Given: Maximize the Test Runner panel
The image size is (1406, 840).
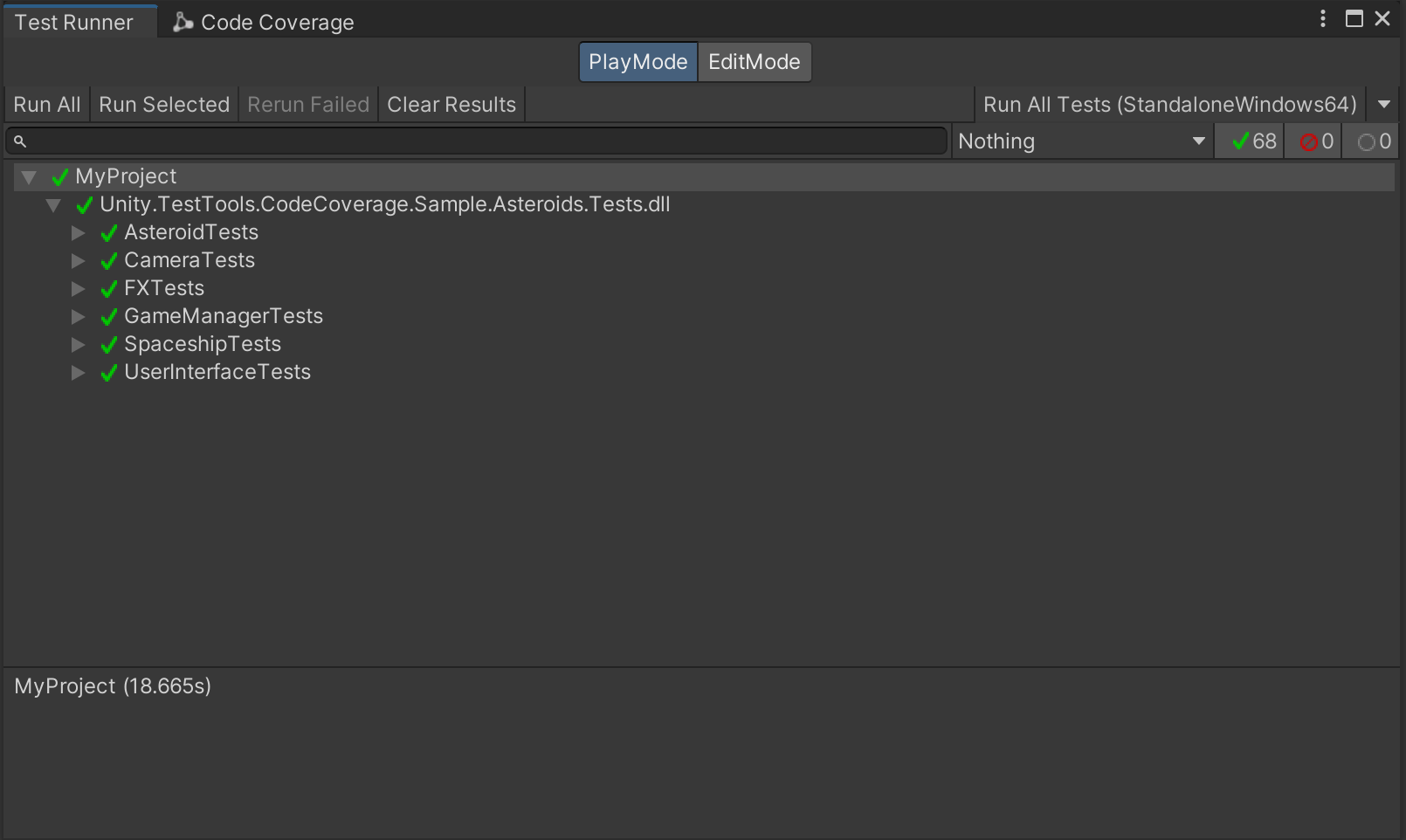Looking at the screenshot, I should point(1354,19).
